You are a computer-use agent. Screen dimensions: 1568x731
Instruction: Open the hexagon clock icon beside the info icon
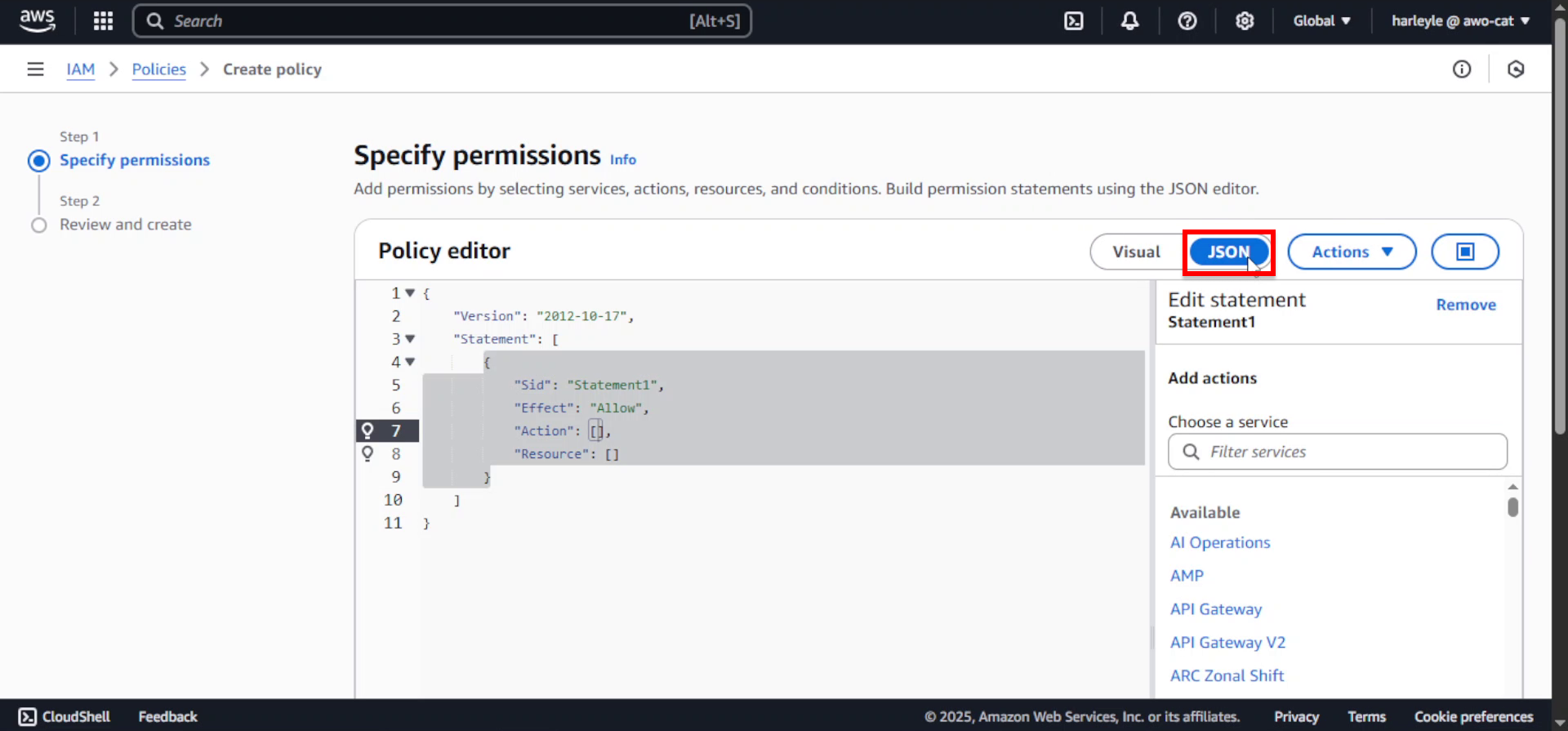[x=1516, y=69]
